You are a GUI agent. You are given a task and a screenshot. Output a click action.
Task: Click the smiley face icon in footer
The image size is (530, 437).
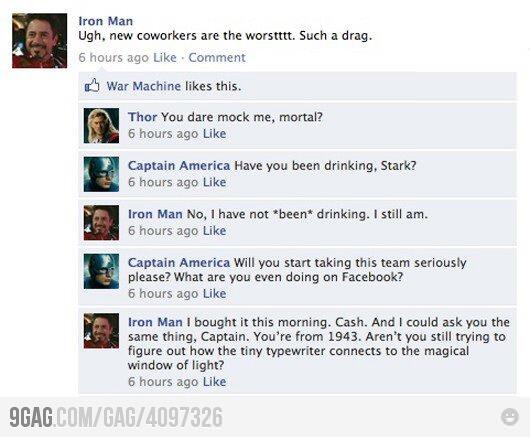pos(509,416)
